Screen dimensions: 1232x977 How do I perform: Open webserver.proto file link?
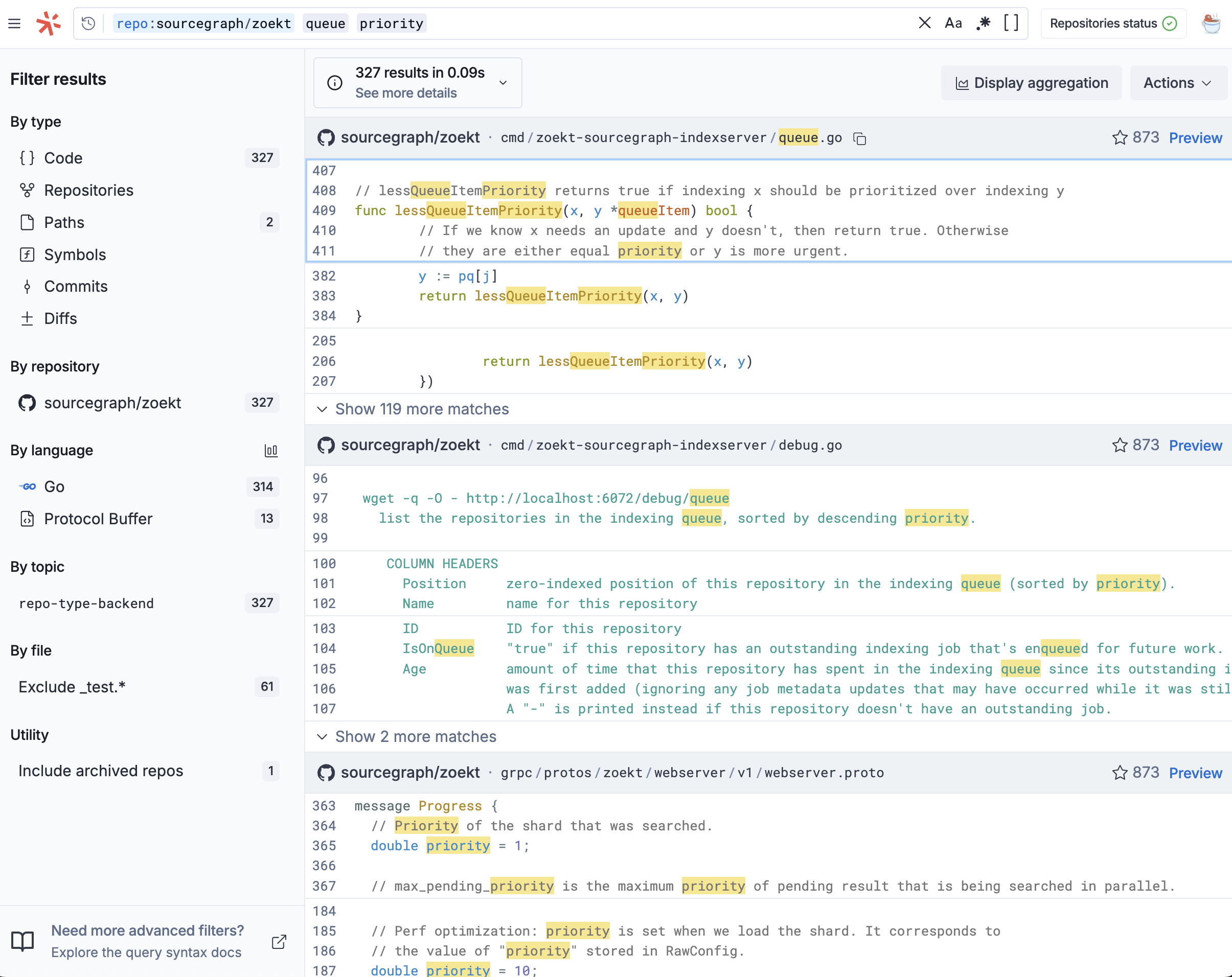click(x=692, y=773)
